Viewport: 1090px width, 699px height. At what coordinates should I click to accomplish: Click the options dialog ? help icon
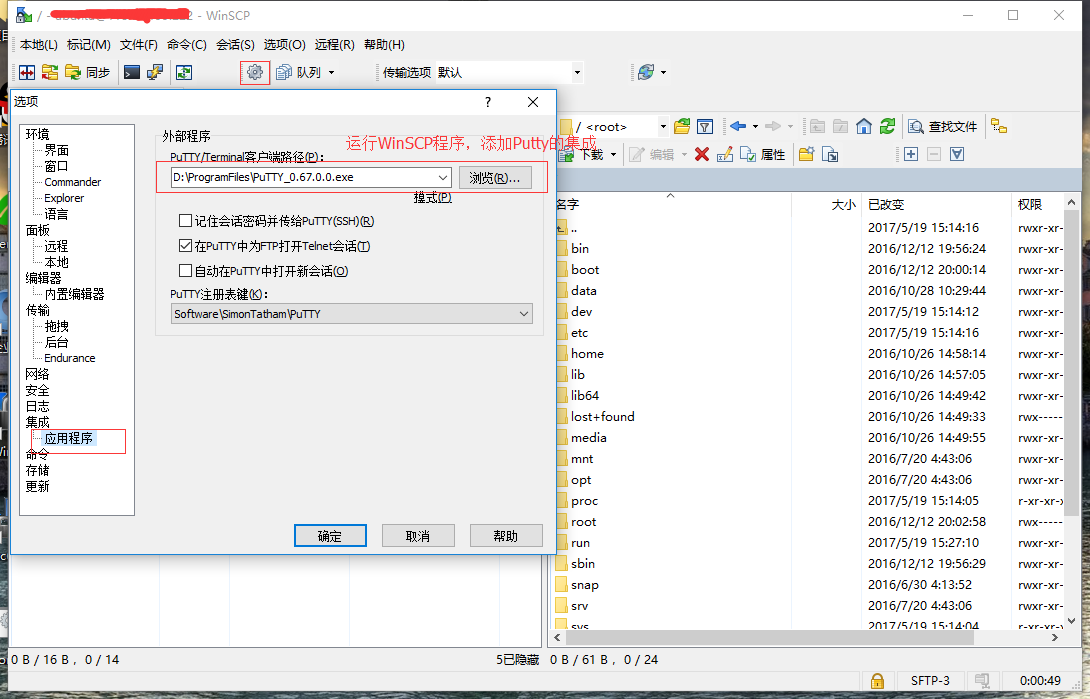[488, 102]
